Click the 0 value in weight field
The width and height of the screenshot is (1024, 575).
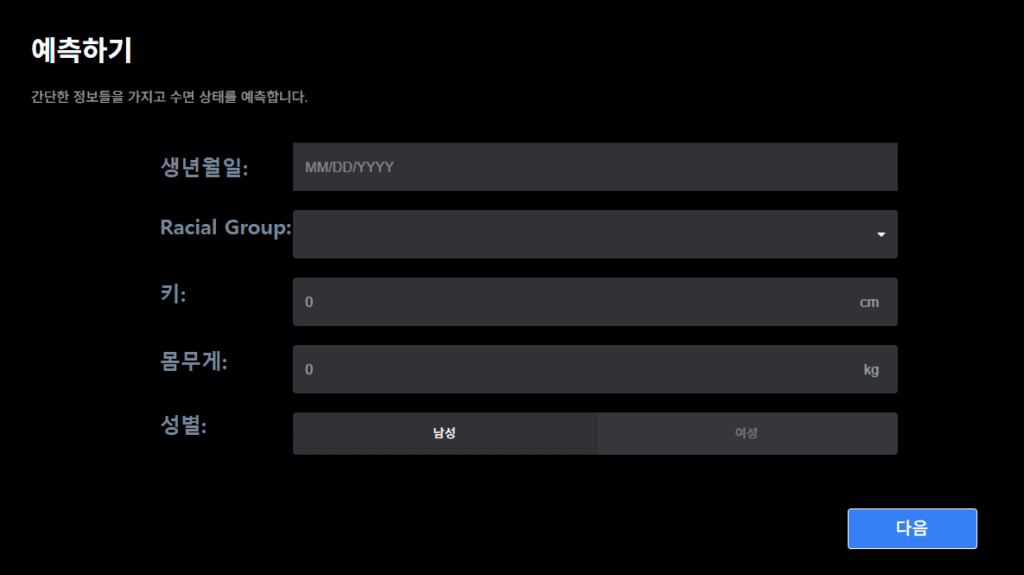coord(309,370)
